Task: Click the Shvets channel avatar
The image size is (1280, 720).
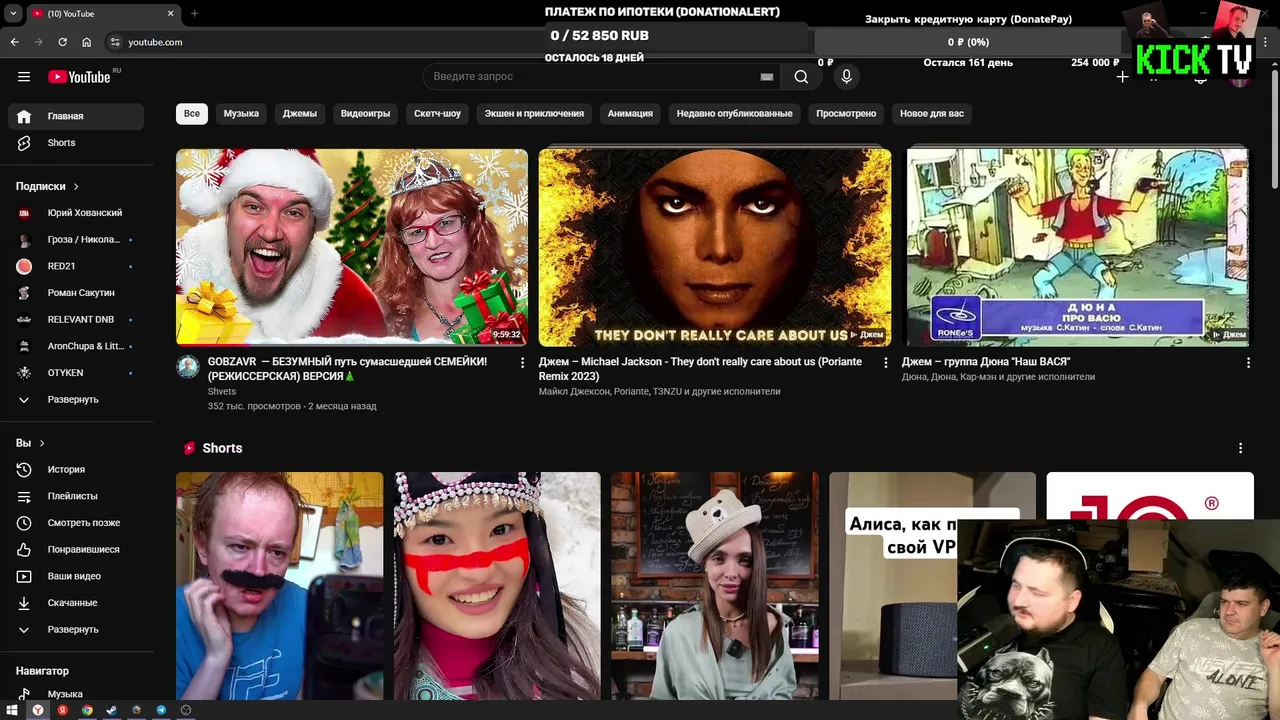Action: (x=188, y=367)
